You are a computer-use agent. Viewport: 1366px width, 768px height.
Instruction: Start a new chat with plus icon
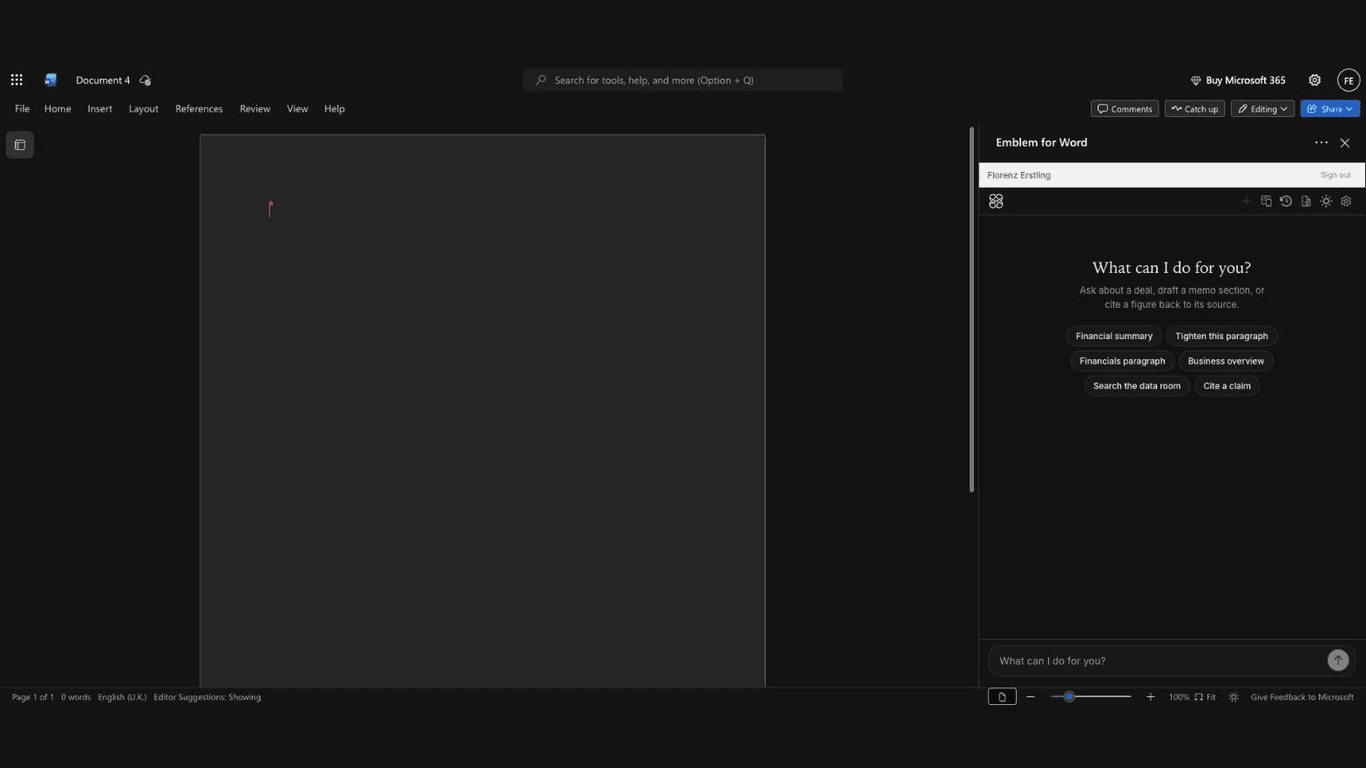coord(1246,201)
